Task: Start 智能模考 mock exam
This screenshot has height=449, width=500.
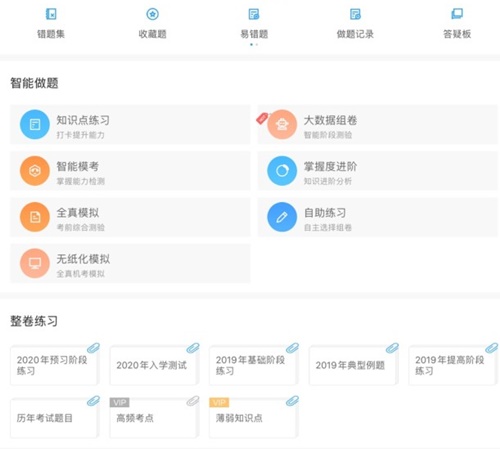Action: pos(130,171)
